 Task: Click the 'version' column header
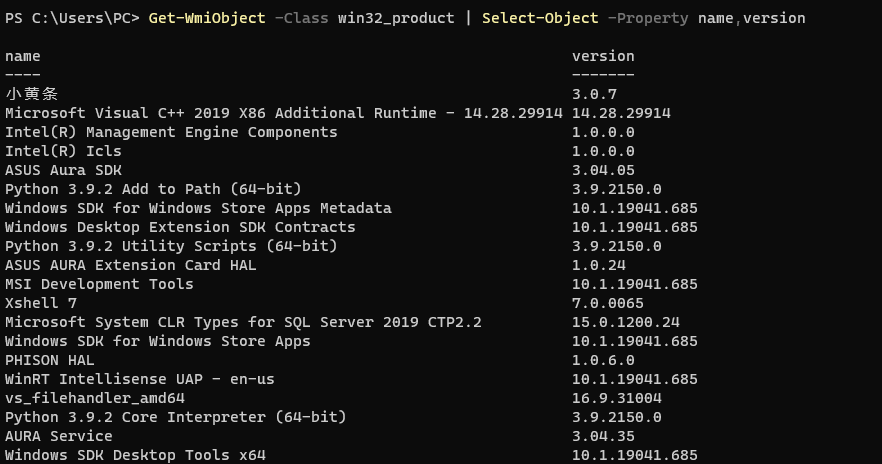click(x=603, y=56)
